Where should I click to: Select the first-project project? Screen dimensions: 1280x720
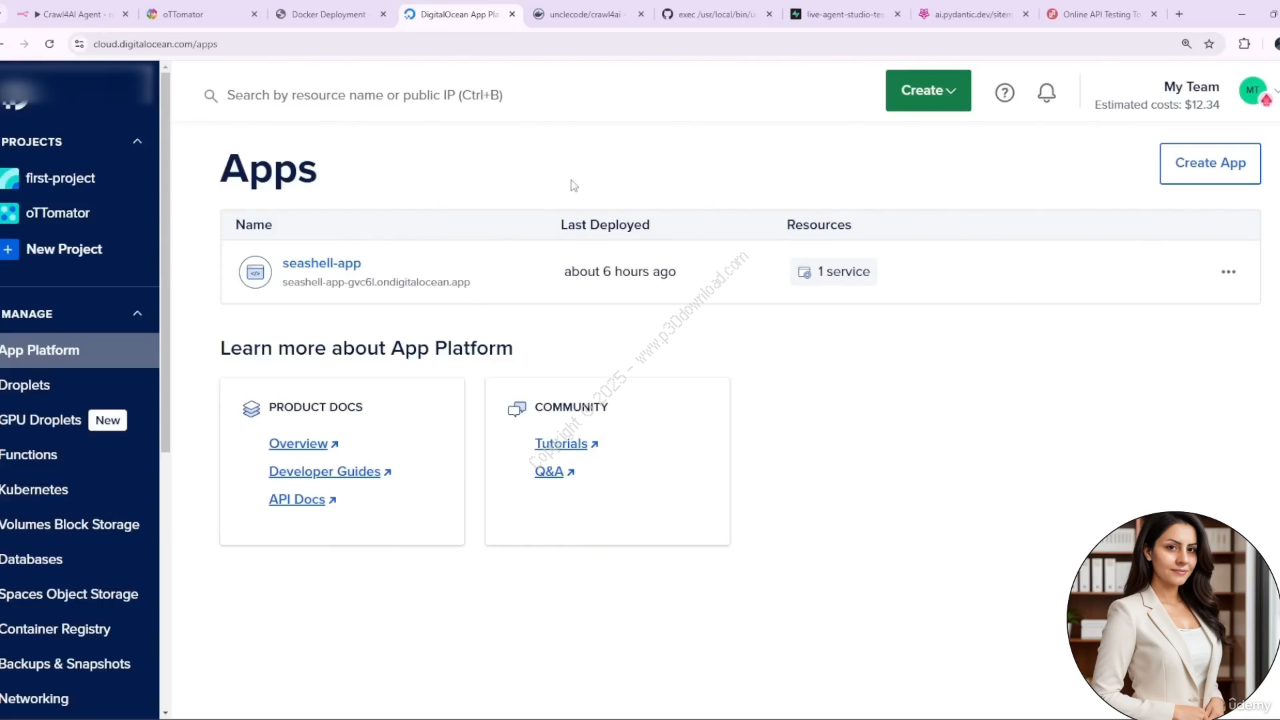pyautogui.click(x=60, y=178)
